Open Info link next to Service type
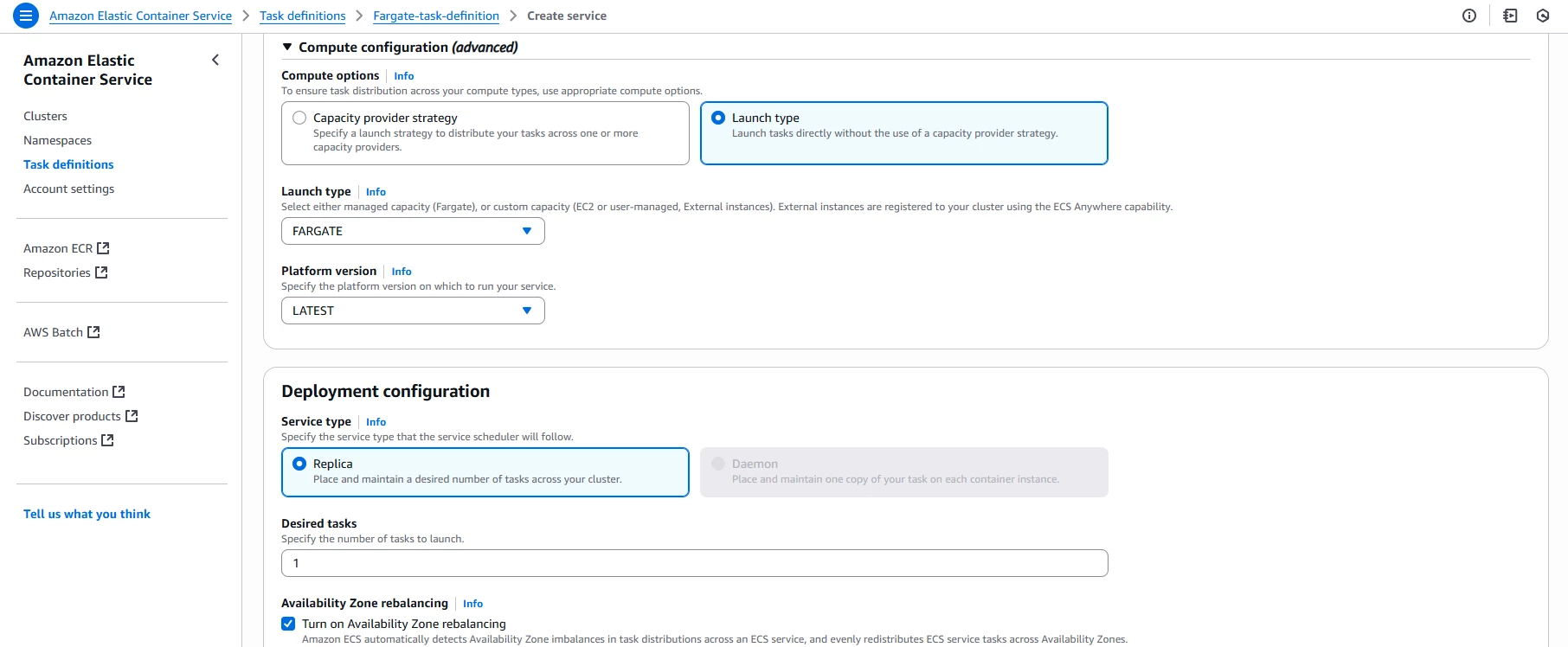Viewport: 1568px width, 647px height. (x=376, y=422)
